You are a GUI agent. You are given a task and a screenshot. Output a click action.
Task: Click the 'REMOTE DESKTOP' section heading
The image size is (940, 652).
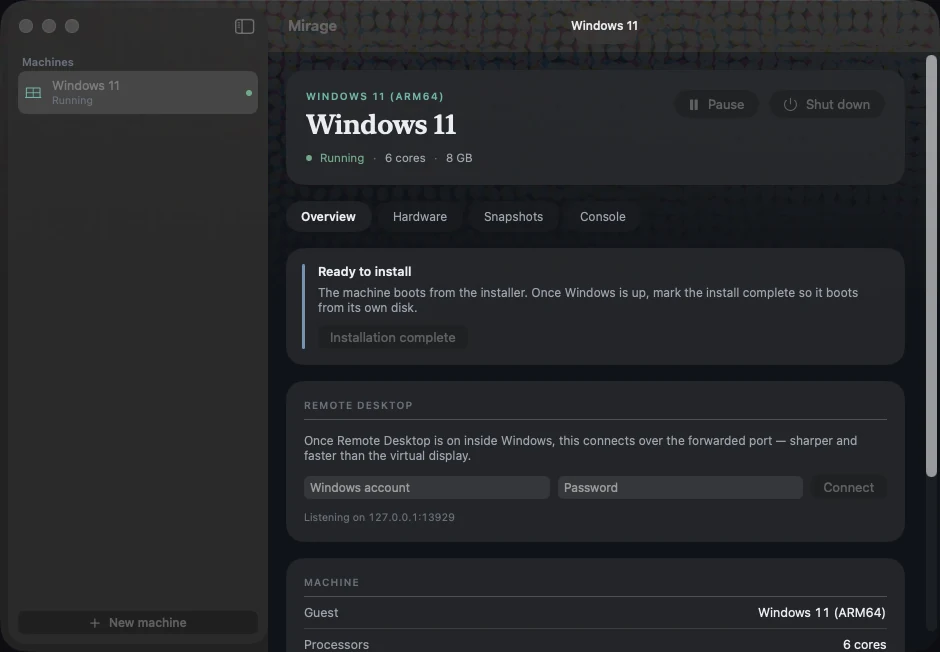point(358,406)
